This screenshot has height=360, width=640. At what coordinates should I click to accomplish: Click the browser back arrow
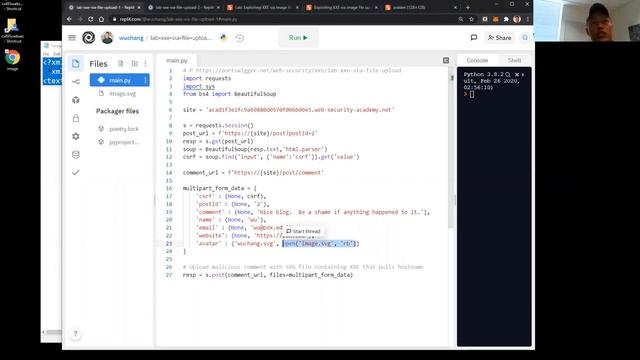pyautogui.click(x=69, y=19)
